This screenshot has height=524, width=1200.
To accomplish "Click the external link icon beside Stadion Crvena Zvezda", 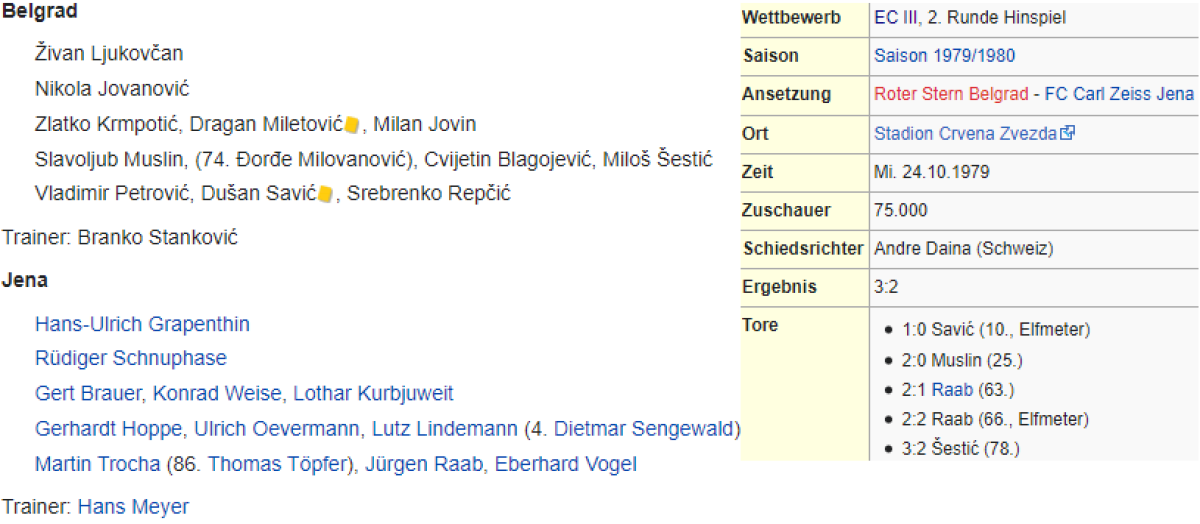I will [x=1068, y=133].
